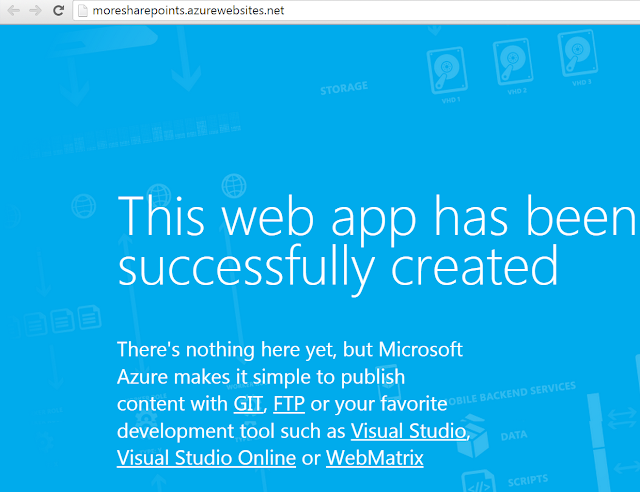Click the page icon in address bar
This screenshot has height=492, width=640.
83,10
